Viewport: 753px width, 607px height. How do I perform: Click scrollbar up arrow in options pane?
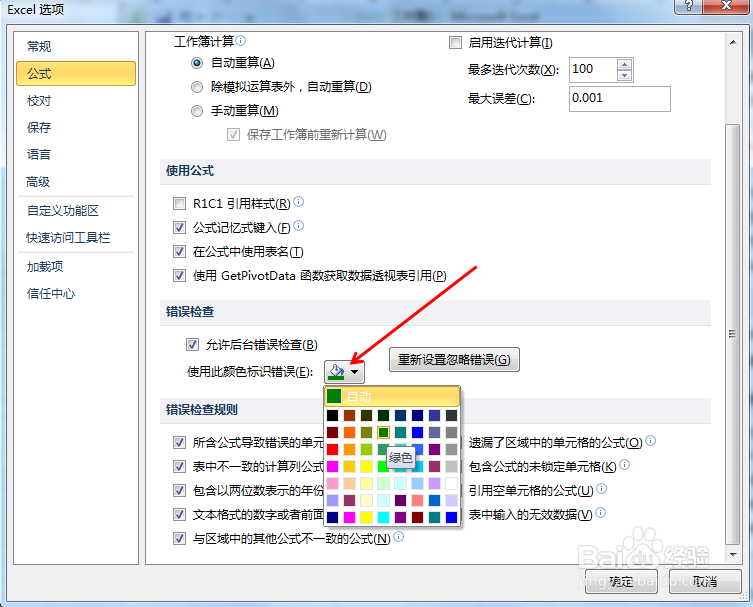[733, 42]
